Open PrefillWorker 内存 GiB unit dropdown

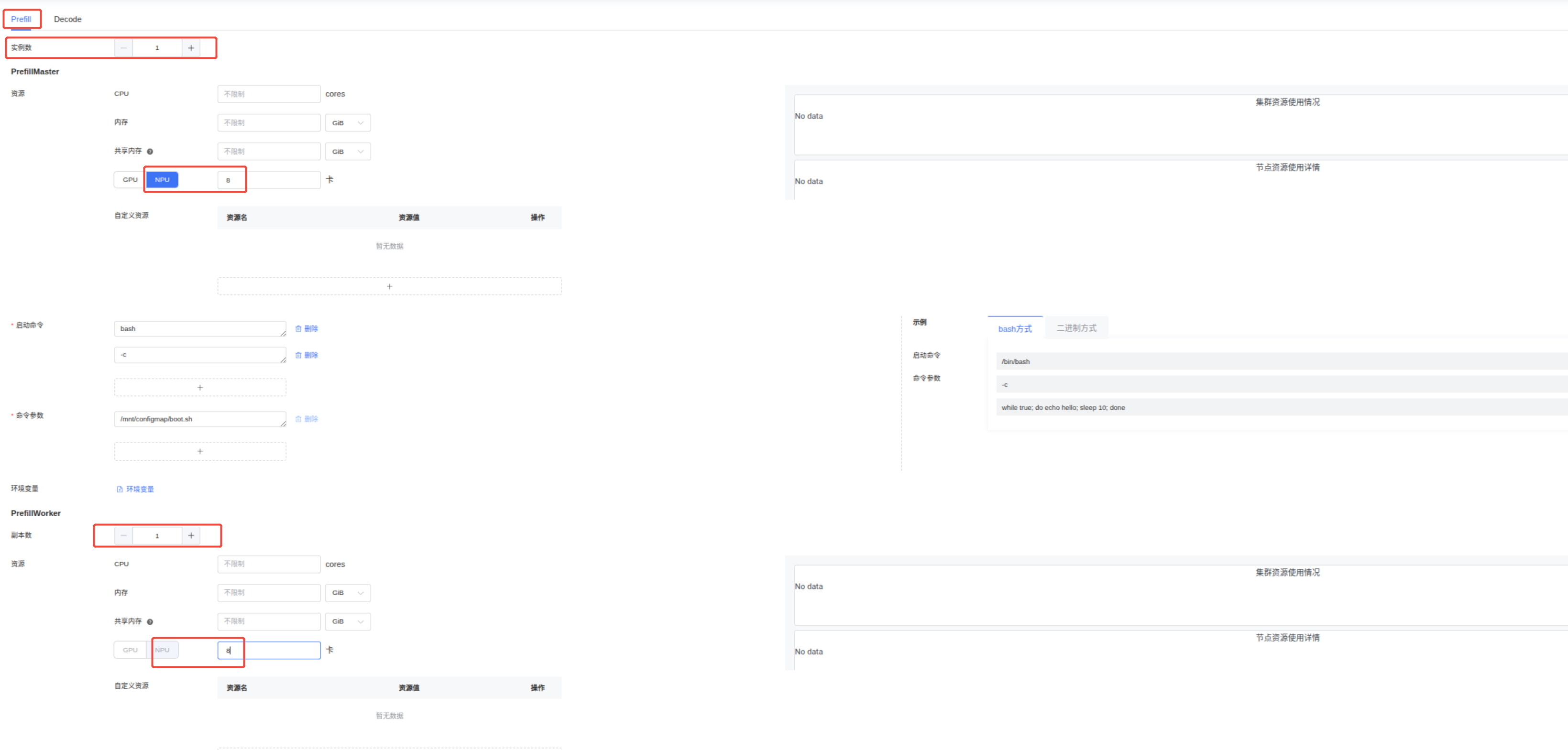click(348, 592)
